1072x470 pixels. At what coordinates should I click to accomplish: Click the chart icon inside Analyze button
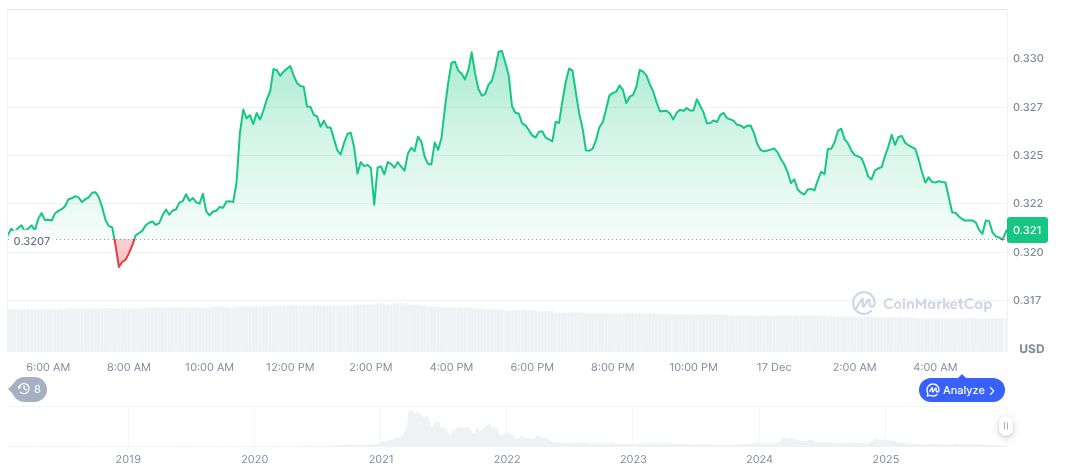coord(932,390)
